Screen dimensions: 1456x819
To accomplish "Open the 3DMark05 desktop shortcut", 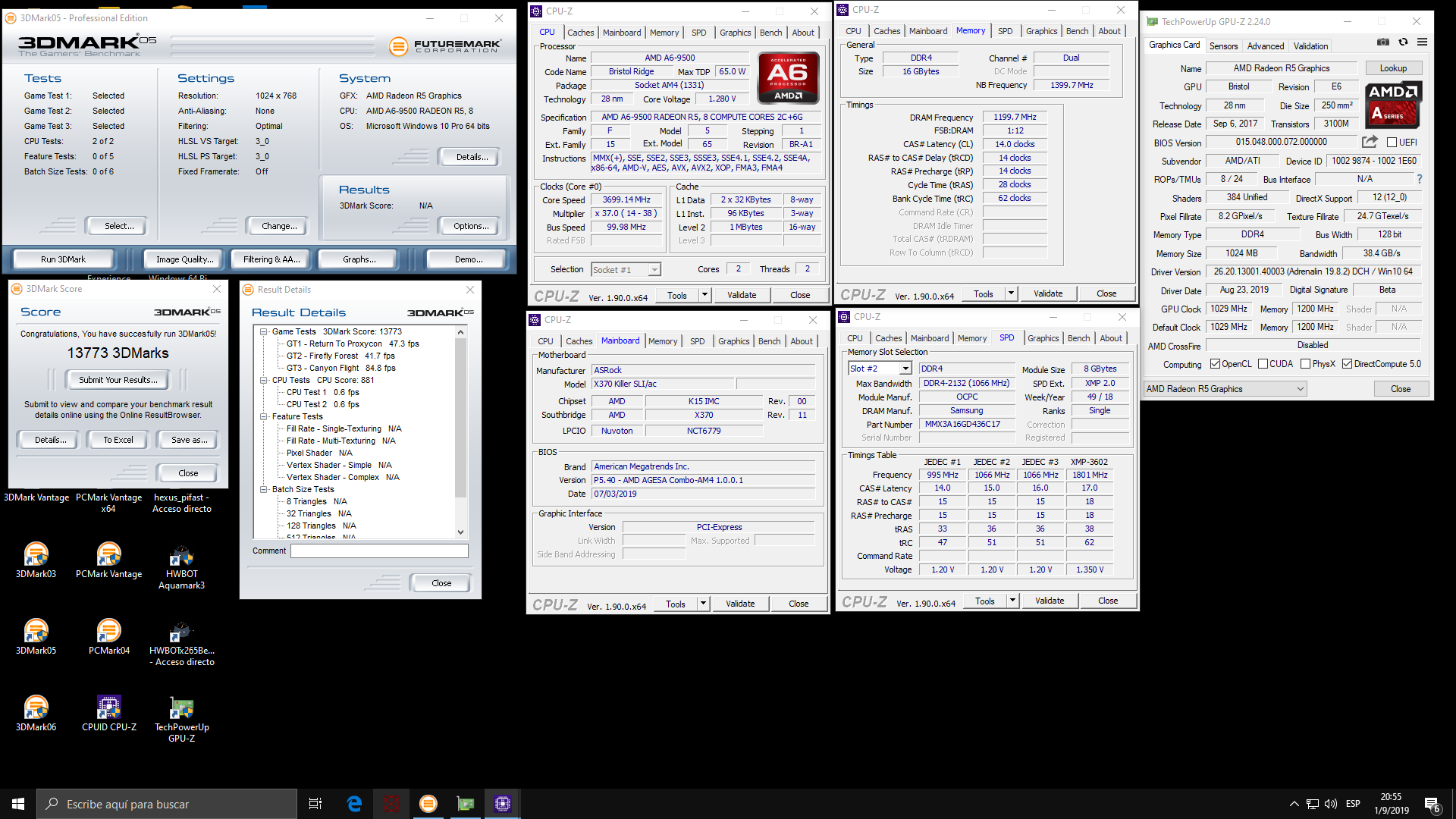I will 36,637.
